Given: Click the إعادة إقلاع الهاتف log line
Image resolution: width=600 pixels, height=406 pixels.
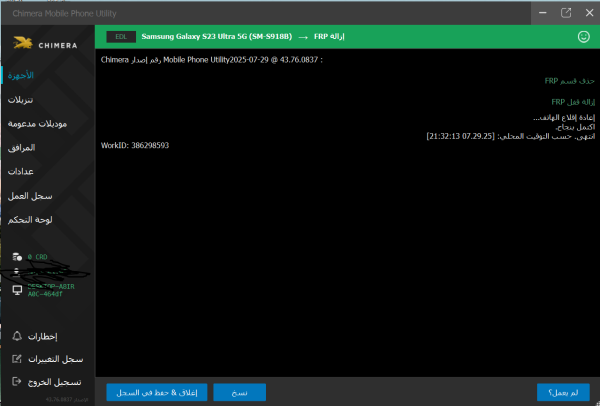Looking at the screenshot, I should click(x=564, y=117).
